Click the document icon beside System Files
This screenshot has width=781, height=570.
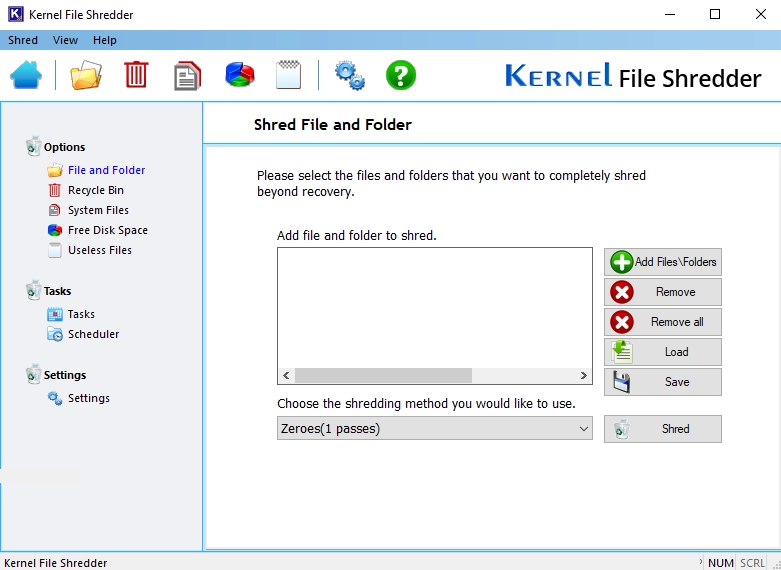point(54,210)
